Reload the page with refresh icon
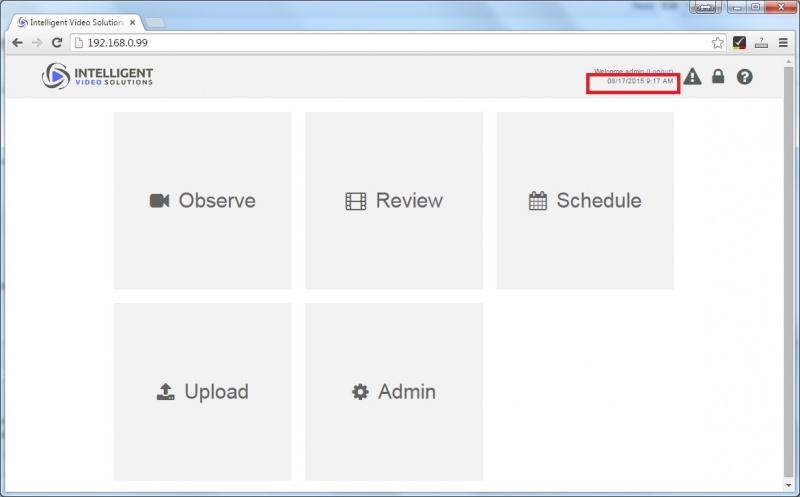Screen dimensions: 800x497 57,43
